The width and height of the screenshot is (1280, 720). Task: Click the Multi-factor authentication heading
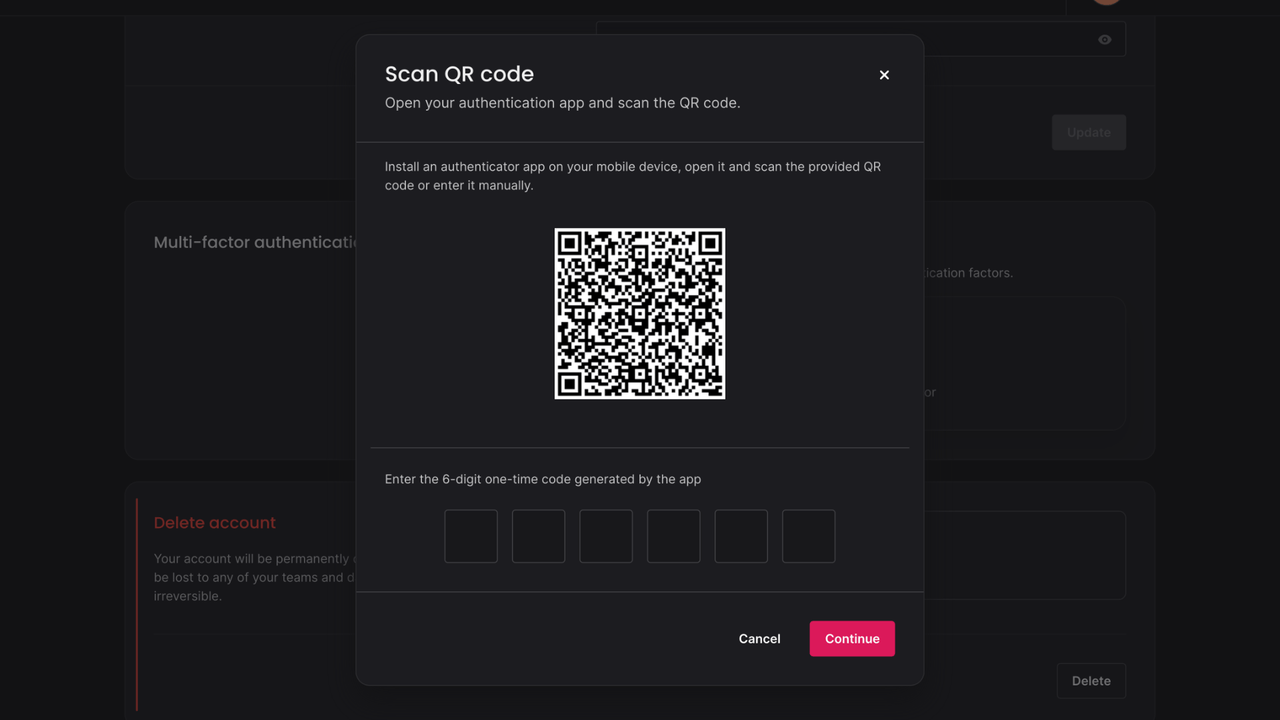pyautogui.click(x=256, y=242)
